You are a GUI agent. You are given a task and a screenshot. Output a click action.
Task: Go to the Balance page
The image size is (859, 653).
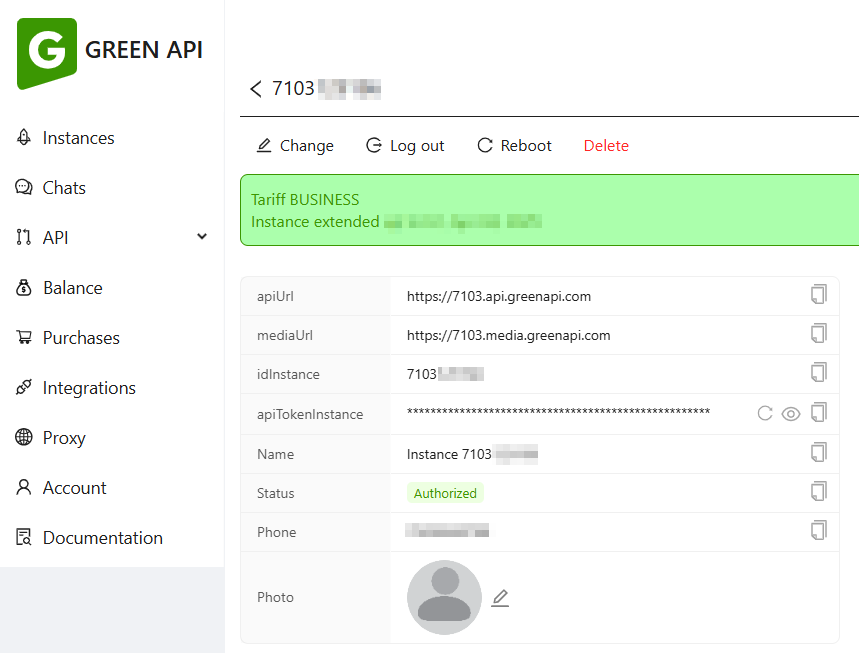point(72,288)
